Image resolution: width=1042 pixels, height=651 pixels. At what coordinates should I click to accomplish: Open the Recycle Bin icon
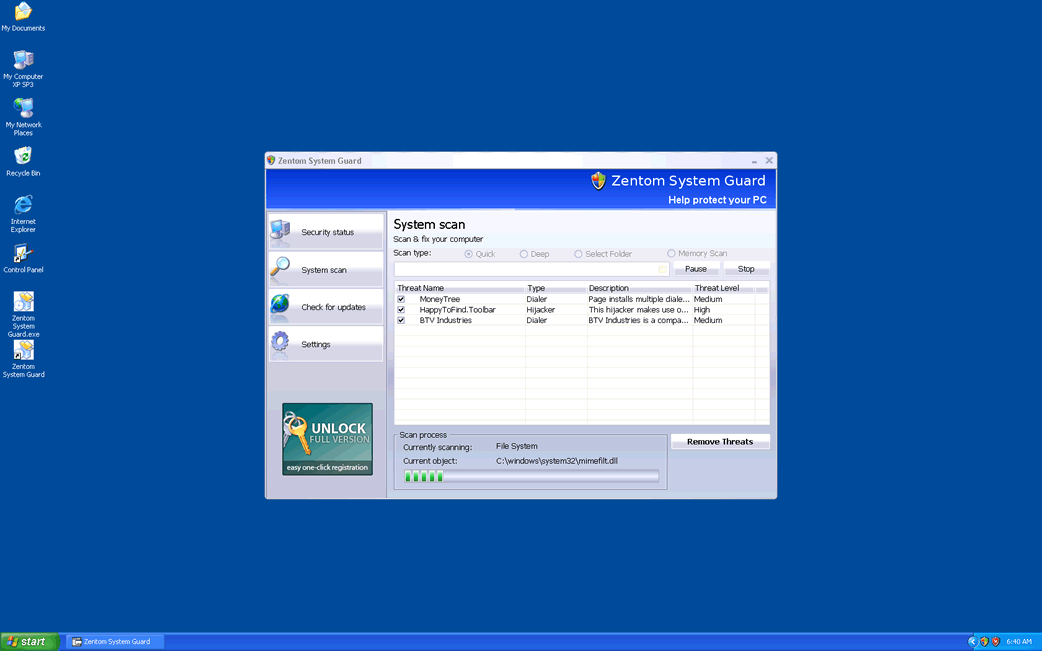[x=23, y=157]
